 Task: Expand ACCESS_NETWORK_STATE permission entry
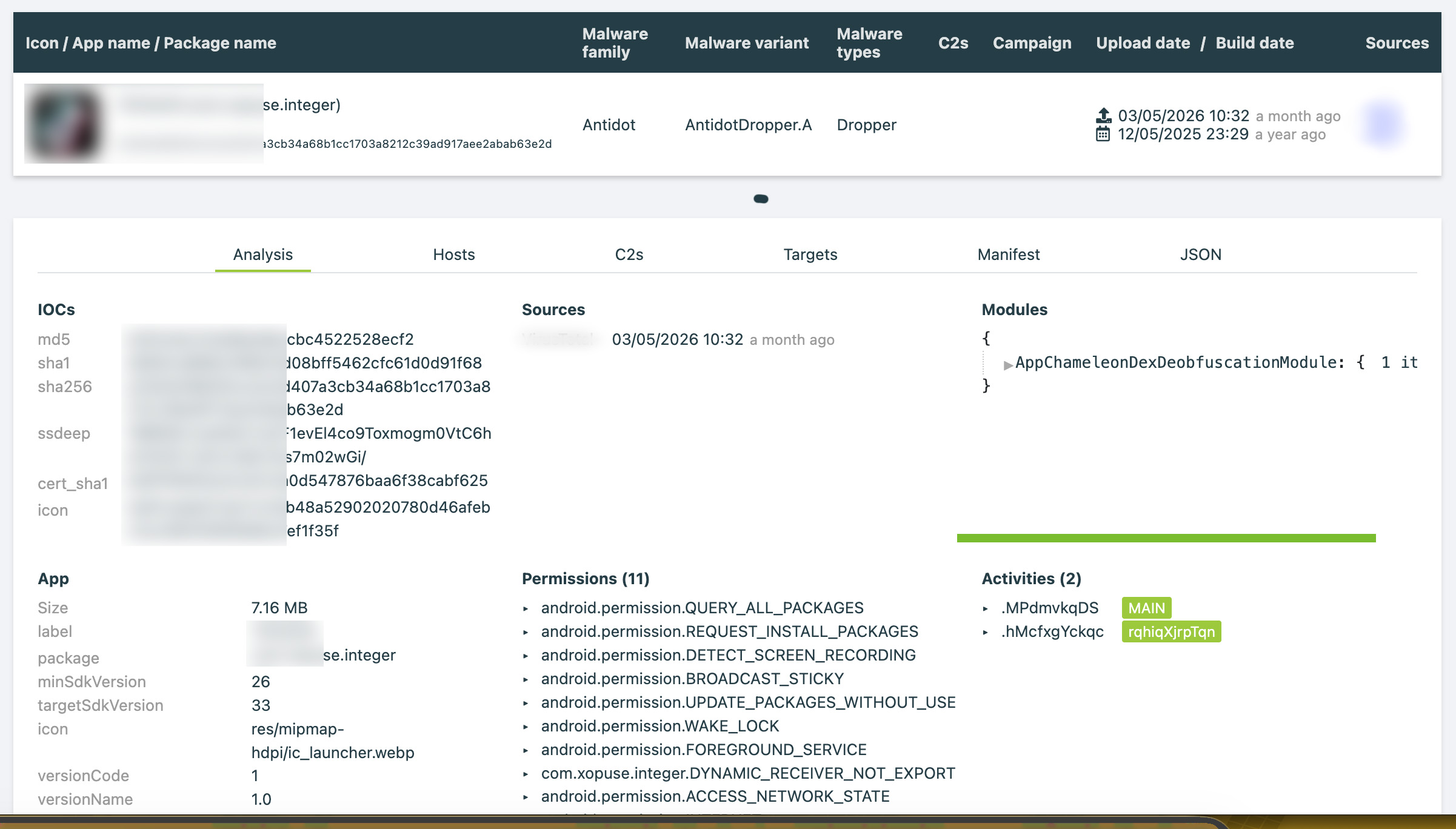point(526,797)
